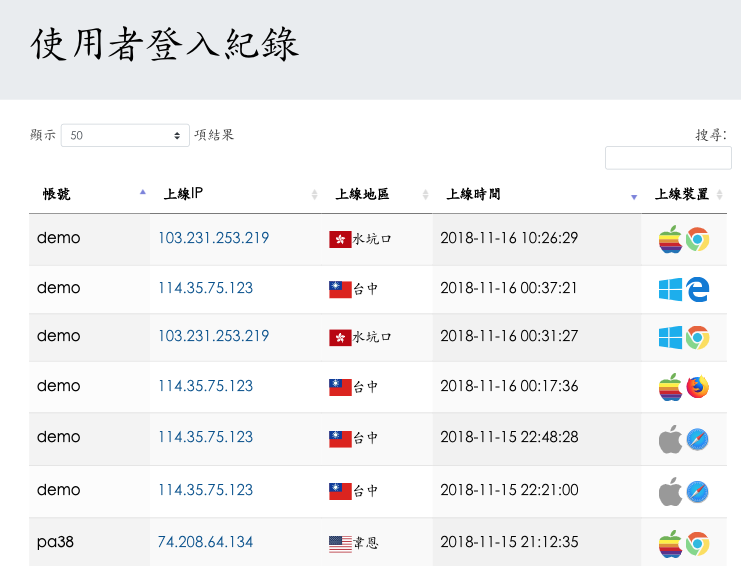Open the results-per-page dropdown showing 50
Screen dimensions: 741x566
125,135
